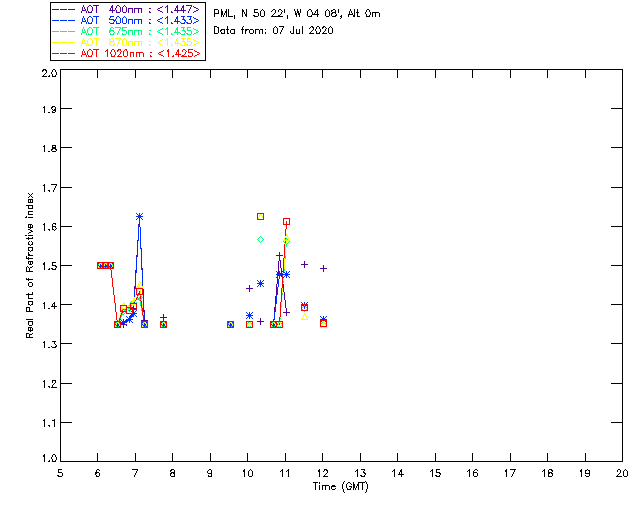Click the purple plus marker at 12 GMT
Image resolution: width=640 pixels, height=512 pixels.
pos(323,269)
